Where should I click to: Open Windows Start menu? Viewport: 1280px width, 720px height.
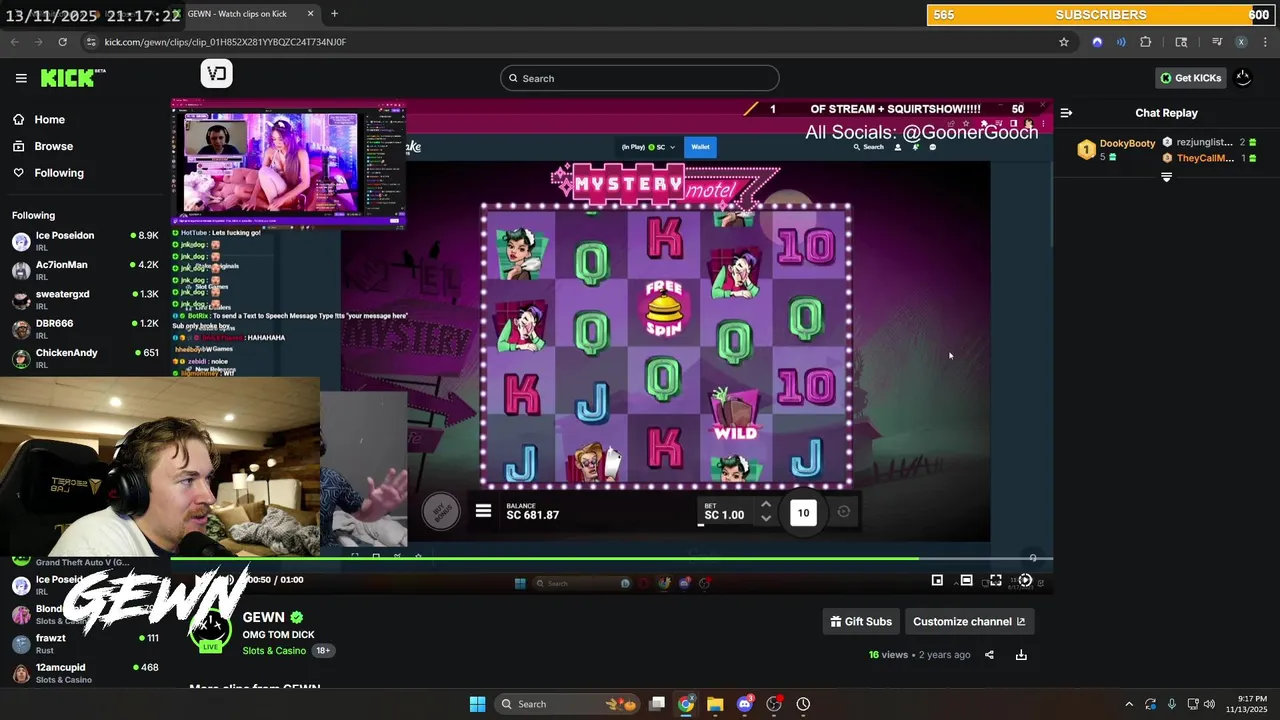click(477, 704)
